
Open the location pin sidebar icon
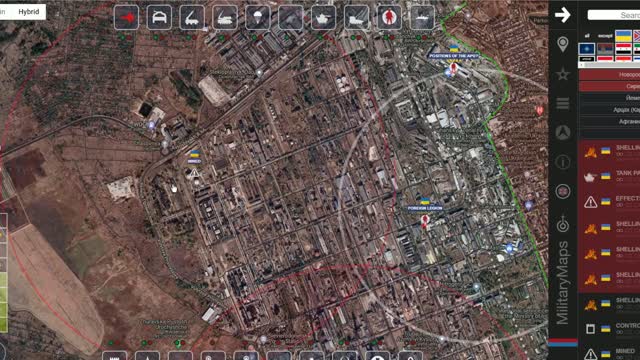563,44
